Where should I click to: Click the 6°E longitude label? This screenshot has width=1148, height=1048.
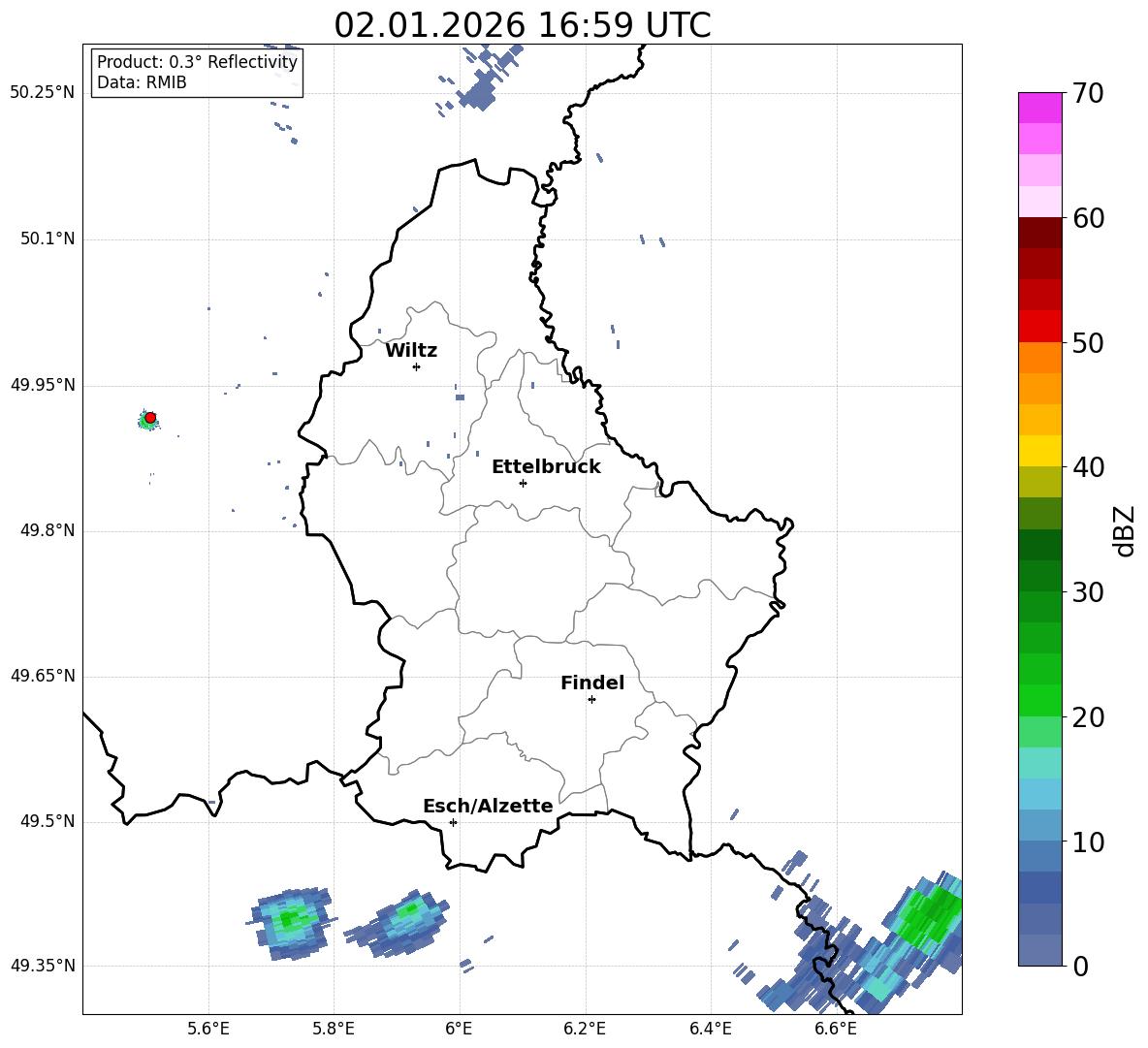tap(459, 1029)
